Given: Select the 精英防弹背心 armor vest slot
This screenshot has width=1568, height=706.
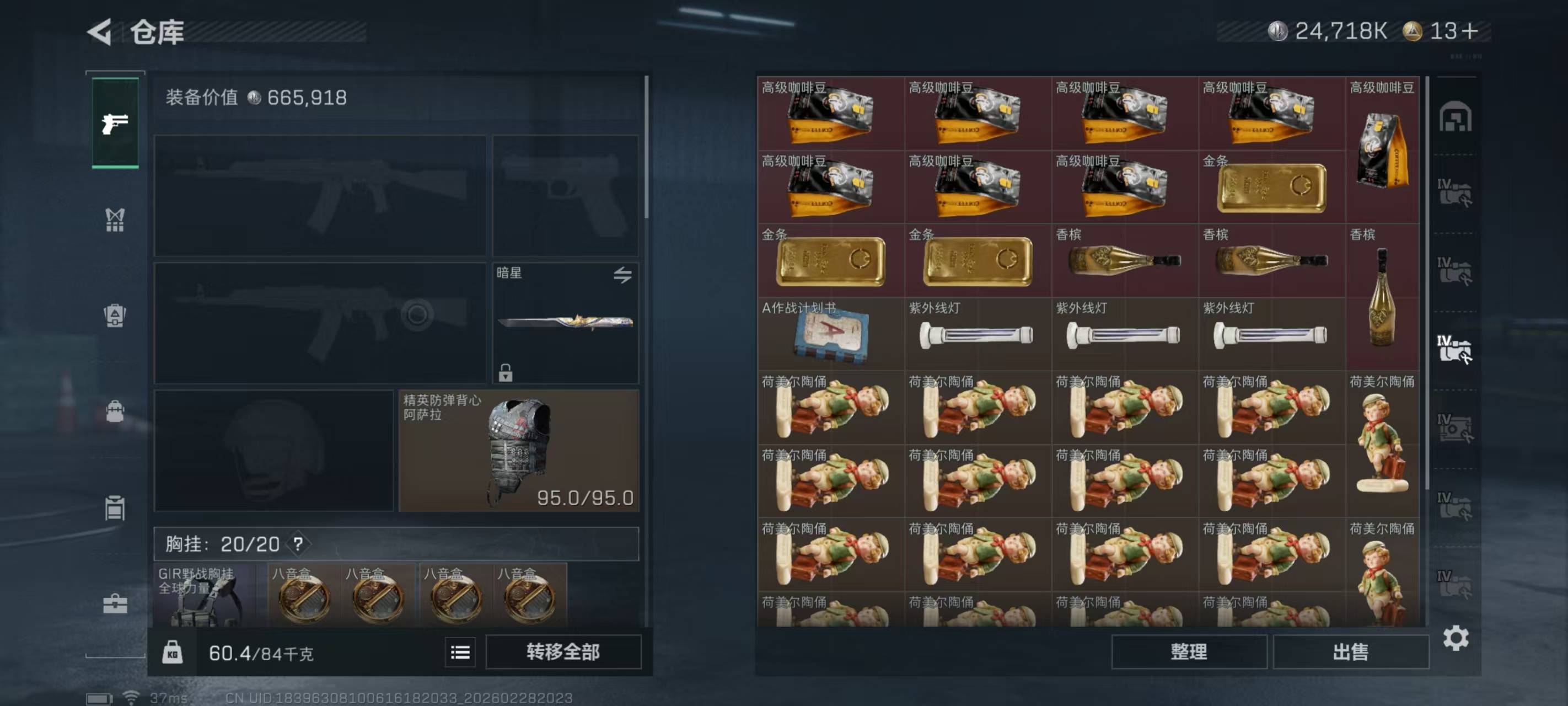Looking at the screenshot, I should (519, 451).
